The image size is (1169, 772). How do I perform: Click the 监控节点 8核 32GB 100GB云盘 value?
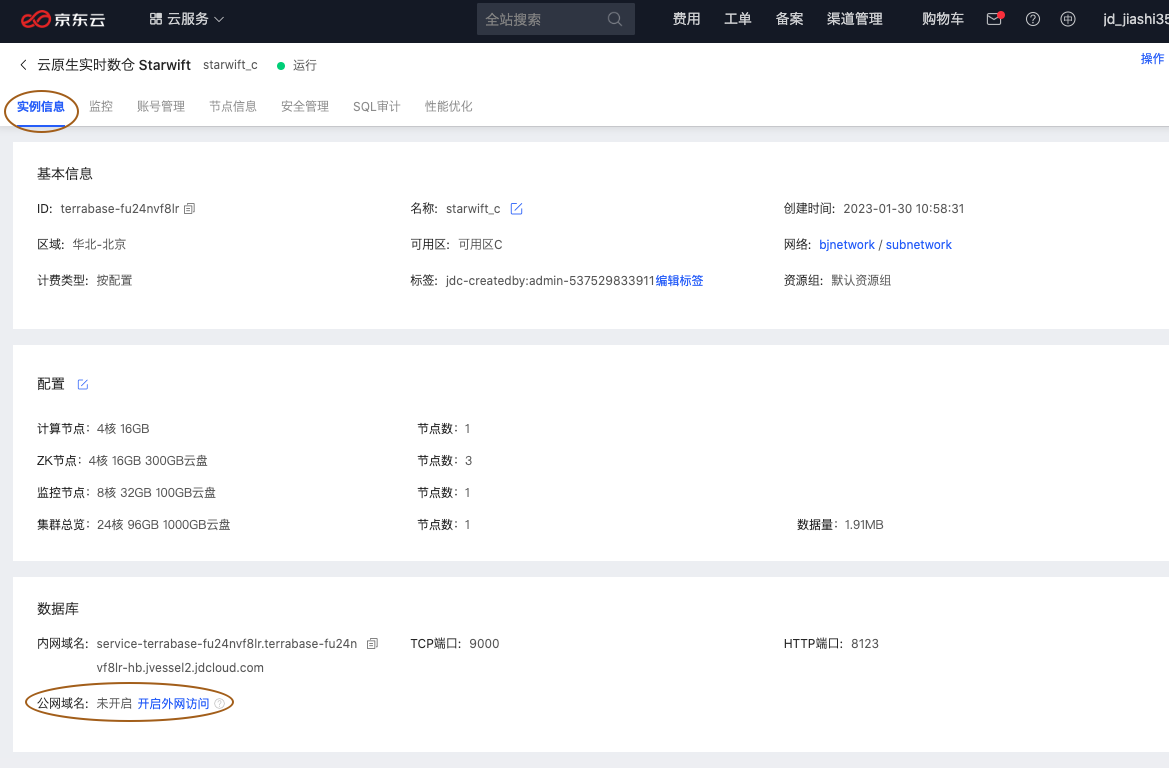pos(156,493)
